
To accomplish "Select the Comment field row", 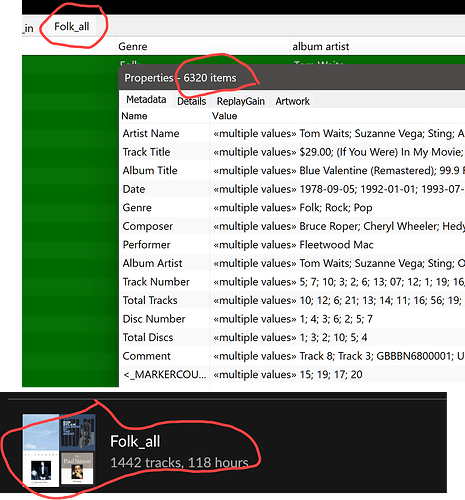I will pyautogui.click(x=292, y=356).
